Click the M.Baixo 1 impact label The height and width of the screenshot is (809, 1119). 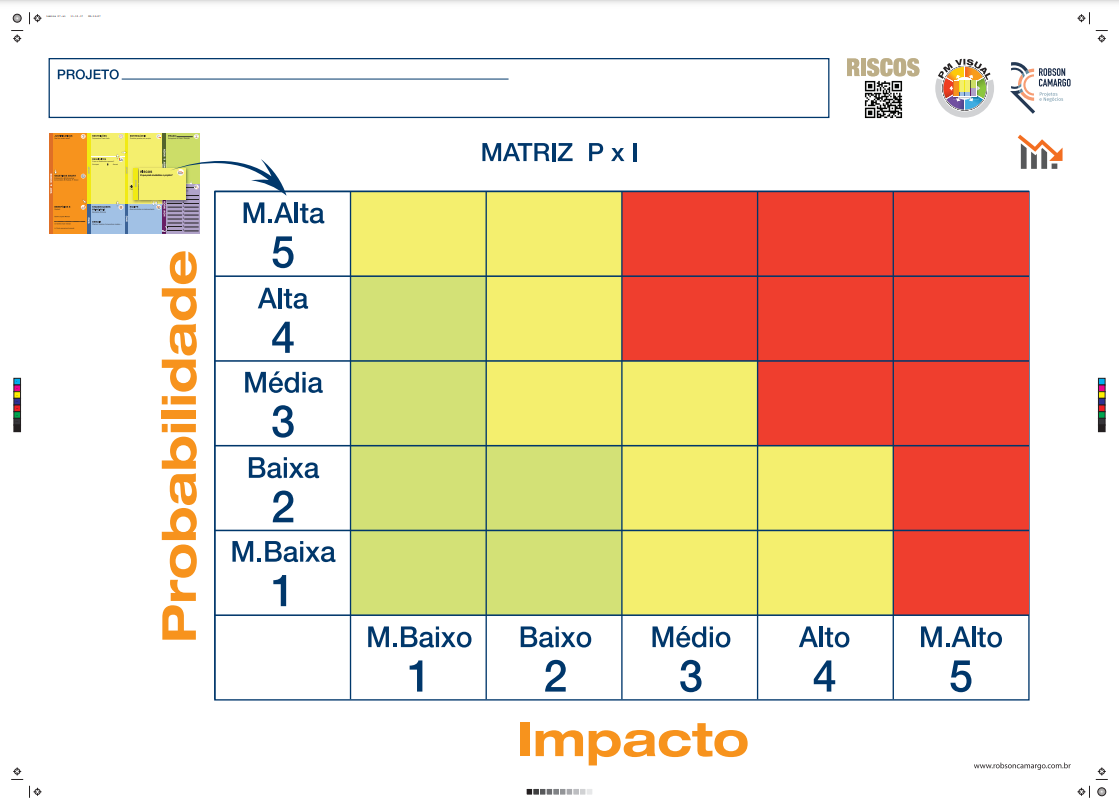(418, 657)
